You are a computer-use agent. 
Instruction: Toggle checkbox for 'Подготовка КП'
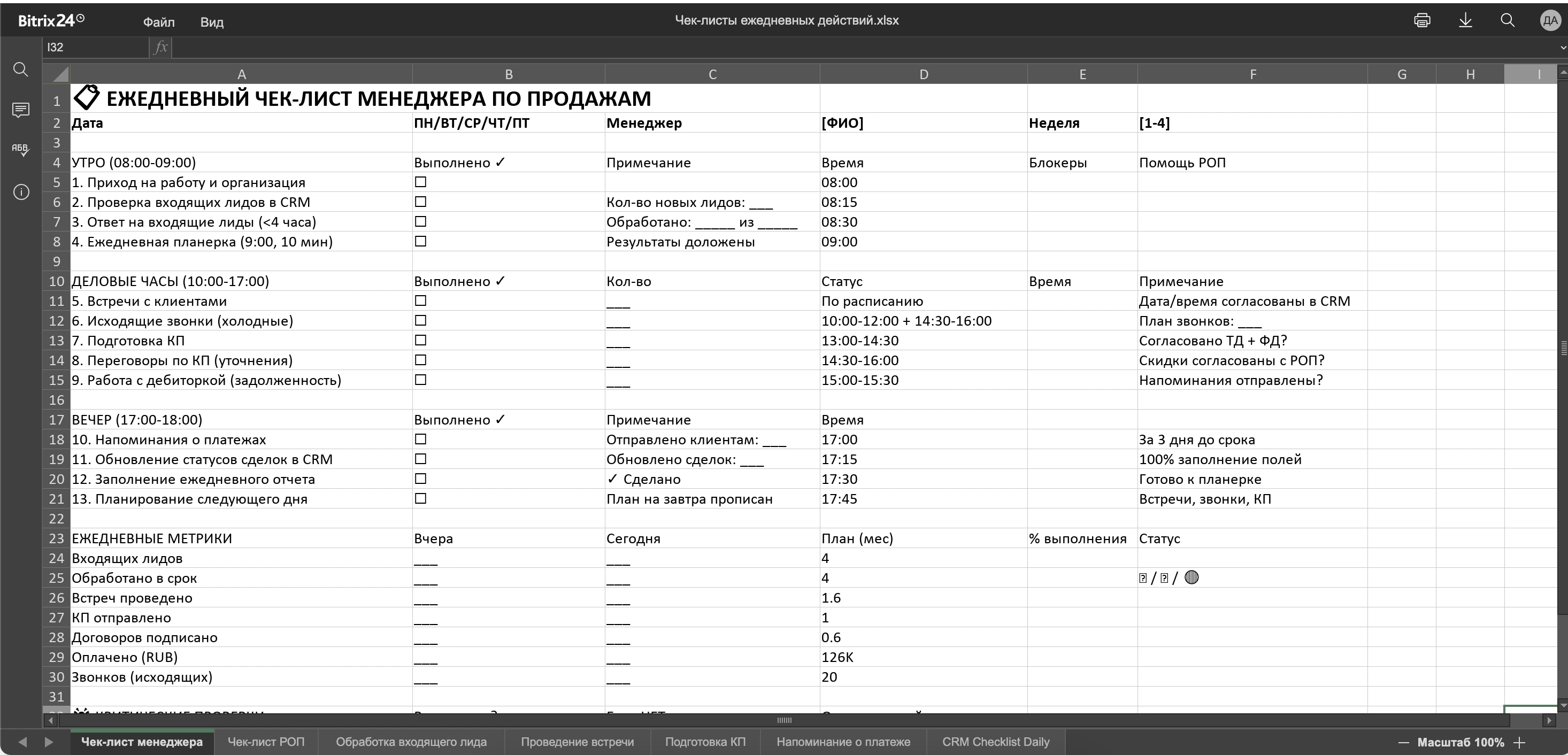pyautogui.click(x=420, y=340)
